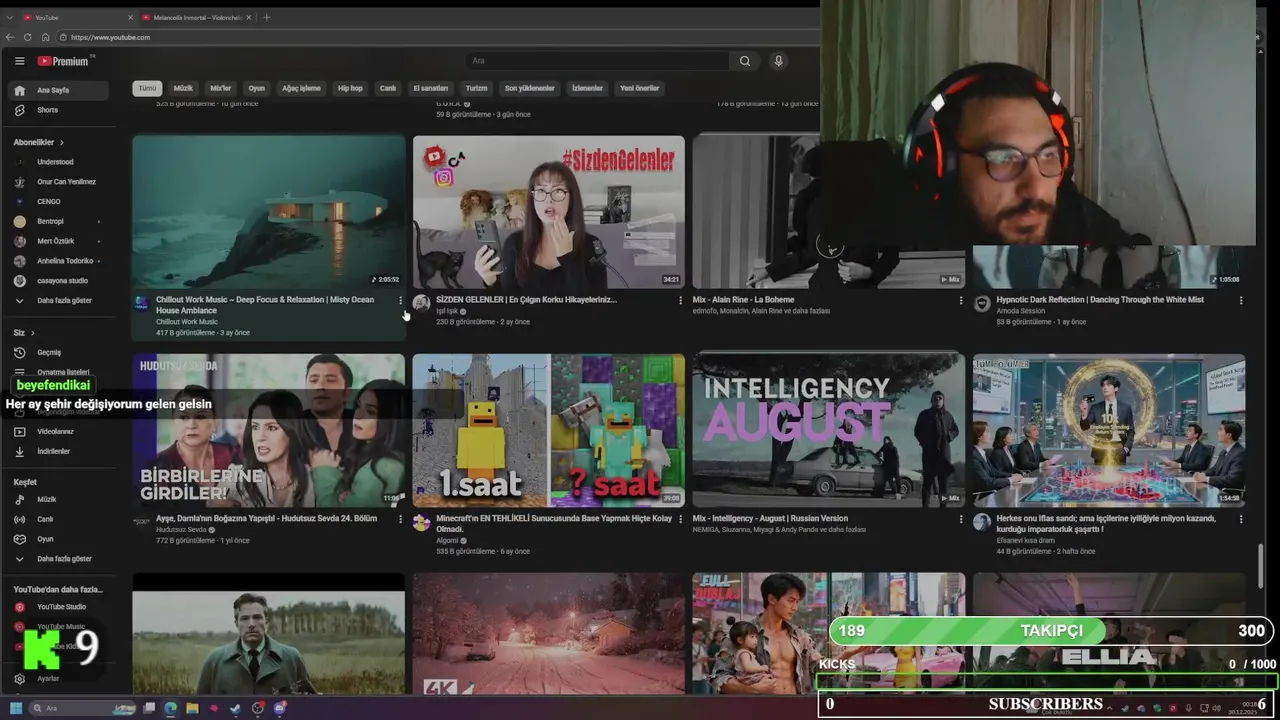
Task: Expand the Siz section chevron
Action: coord(32,332)
